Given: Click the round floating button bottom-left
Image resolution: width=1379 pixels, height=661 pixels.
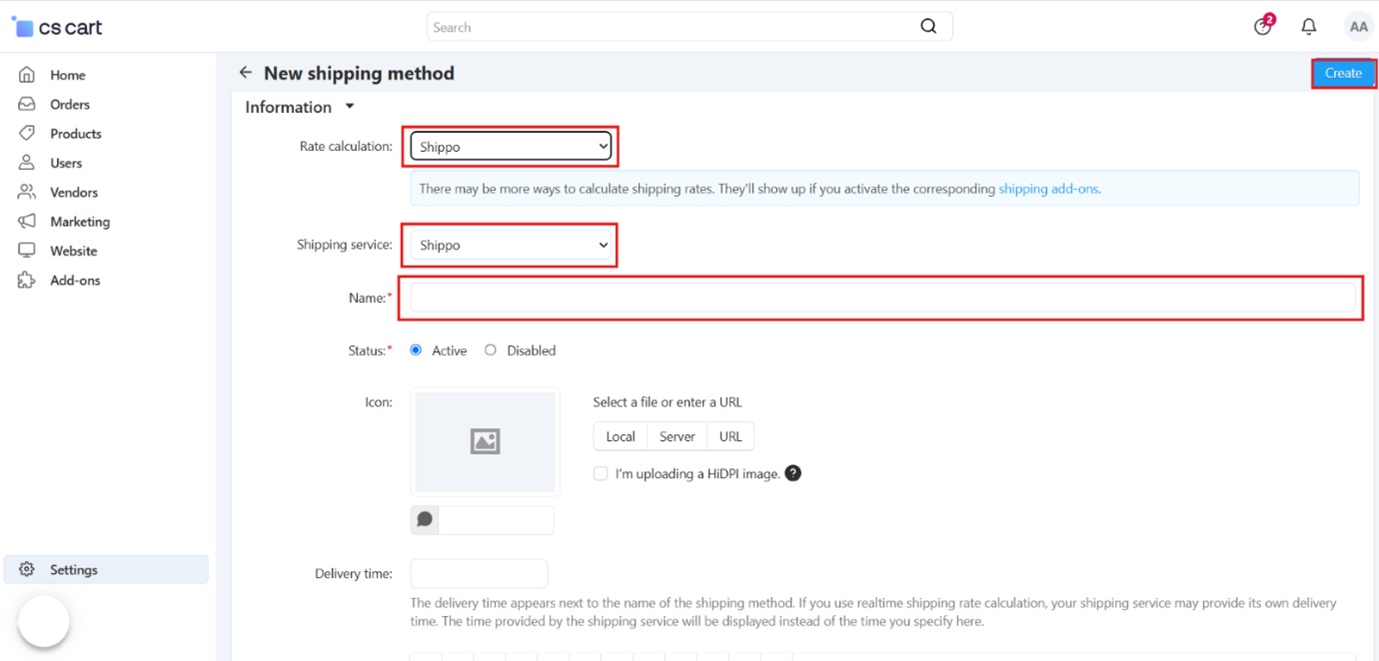Looking at the screenshot, I should 44,621.
